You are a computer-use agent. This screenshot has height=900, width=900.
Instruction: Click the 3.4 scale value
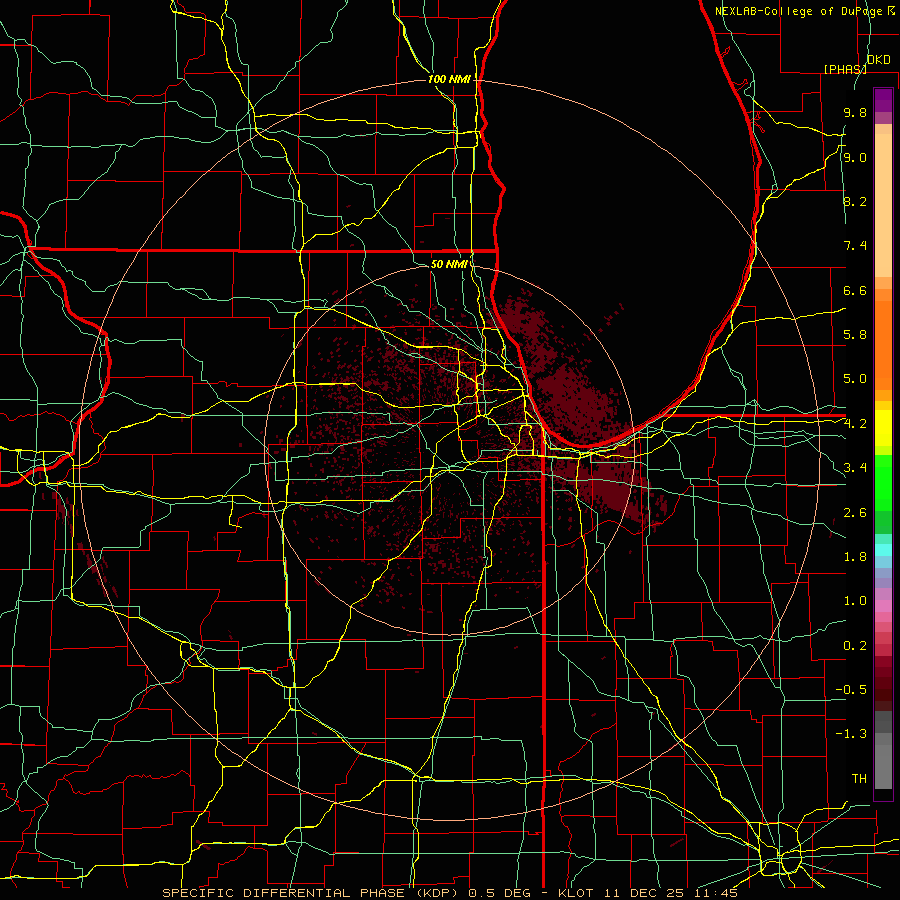[x=855, y=468]
